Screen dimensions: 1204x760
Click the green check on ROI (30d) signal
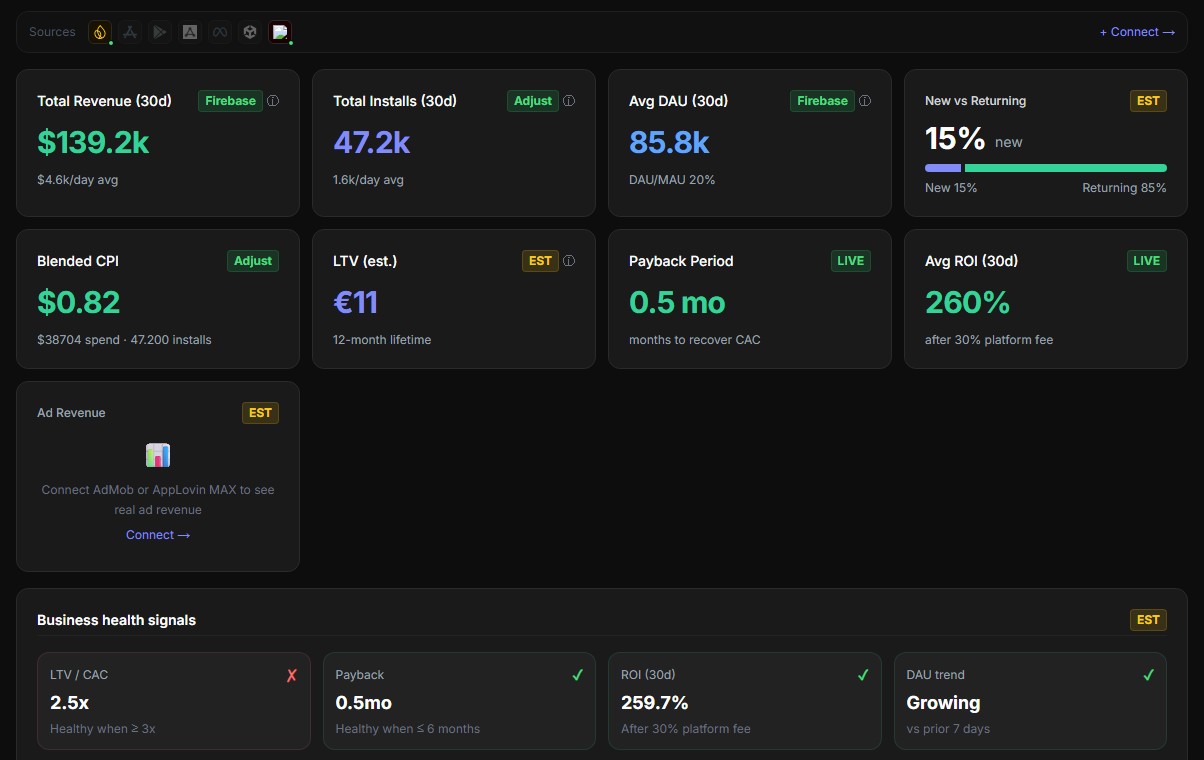863,676
